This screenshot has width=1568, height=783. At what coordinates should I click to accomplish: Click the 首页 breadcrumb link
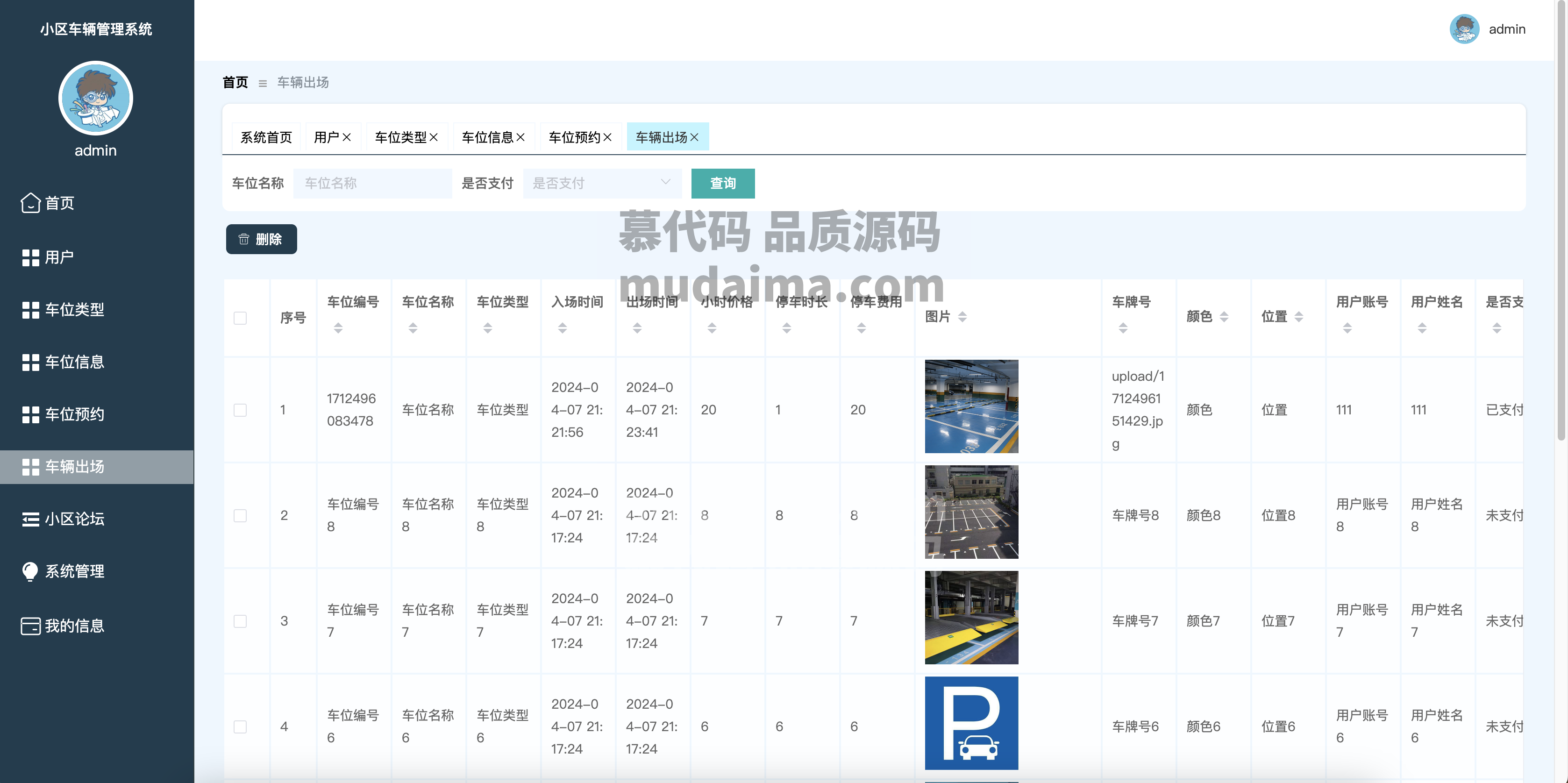point(235,82)
